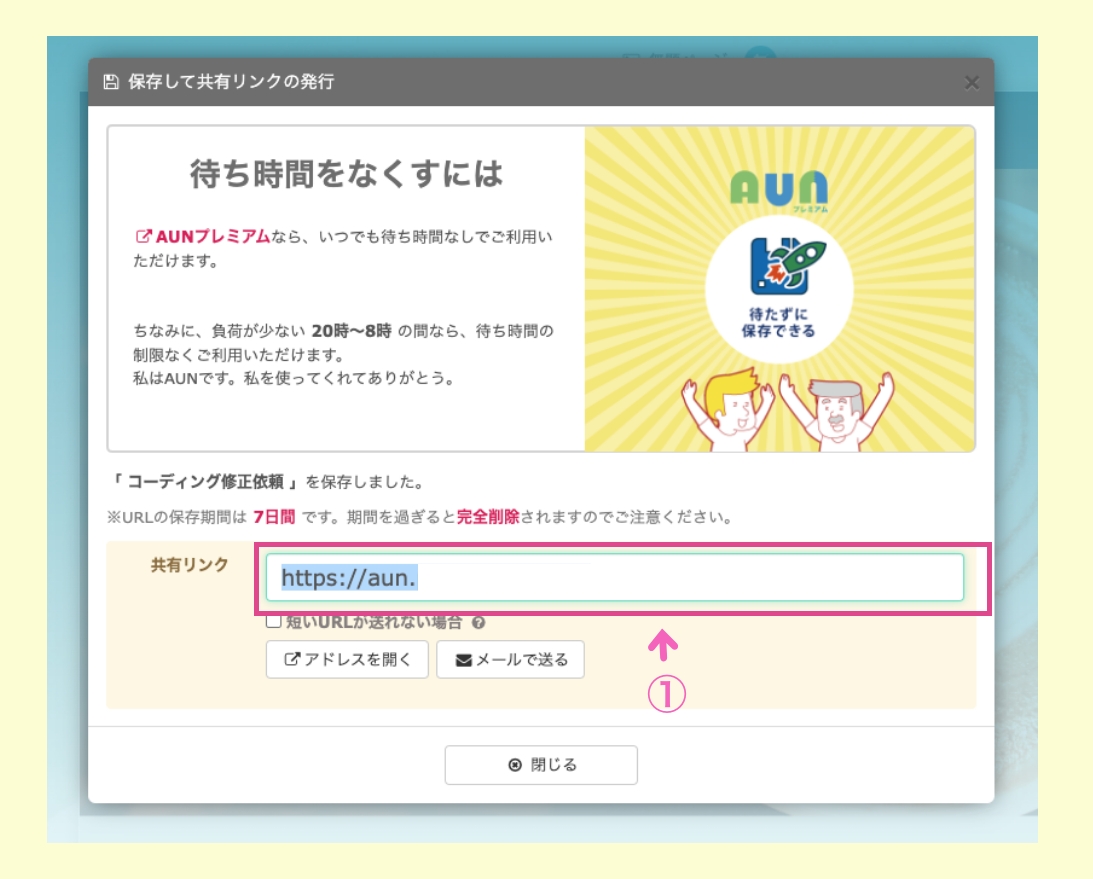Click the AUN プレミアム logo

[779, 190]
